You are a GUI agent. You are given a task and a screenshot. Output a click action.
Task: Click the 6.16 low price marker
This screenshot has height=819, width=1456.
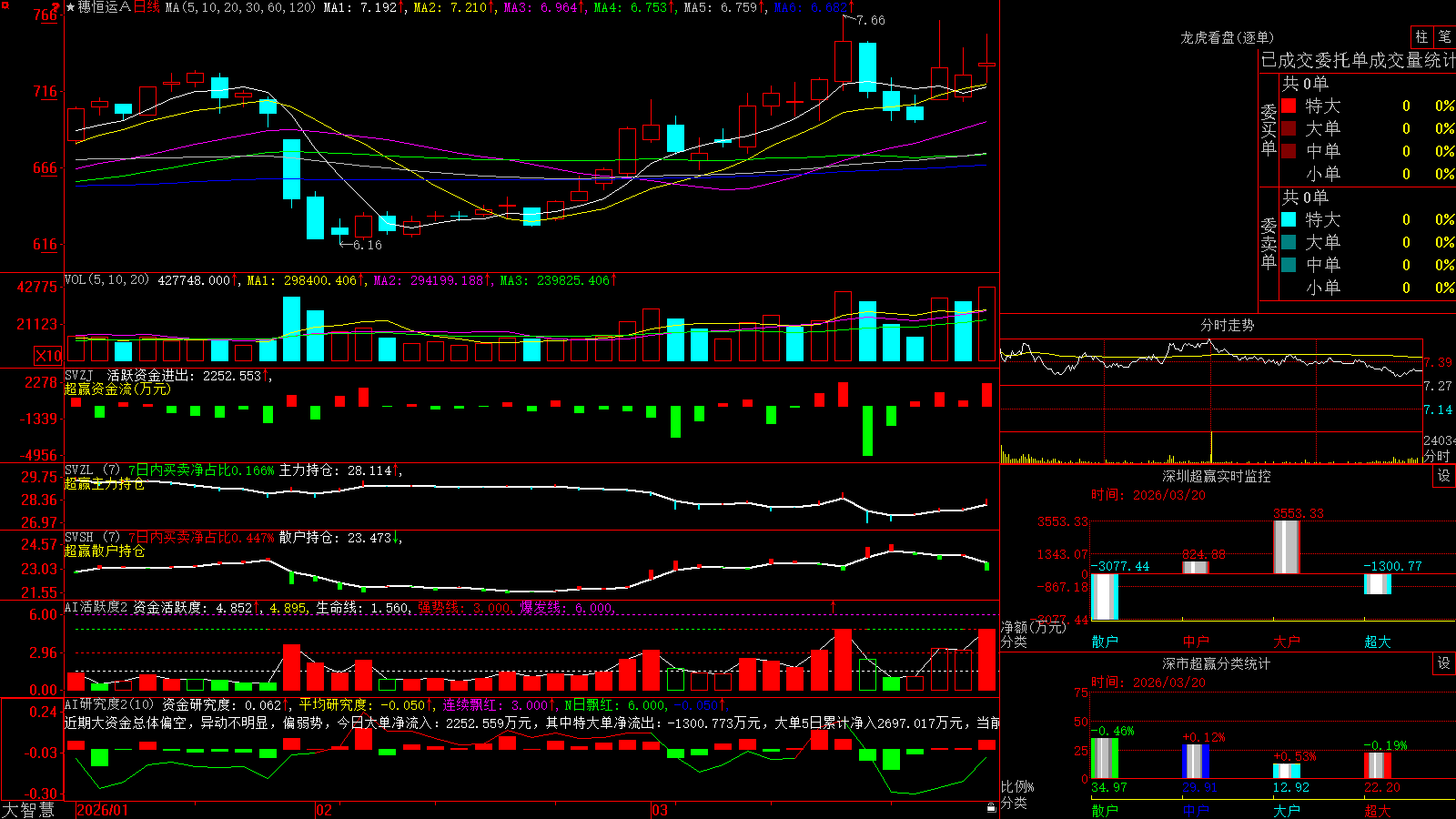pyautogui.click(x=367, y=245)
